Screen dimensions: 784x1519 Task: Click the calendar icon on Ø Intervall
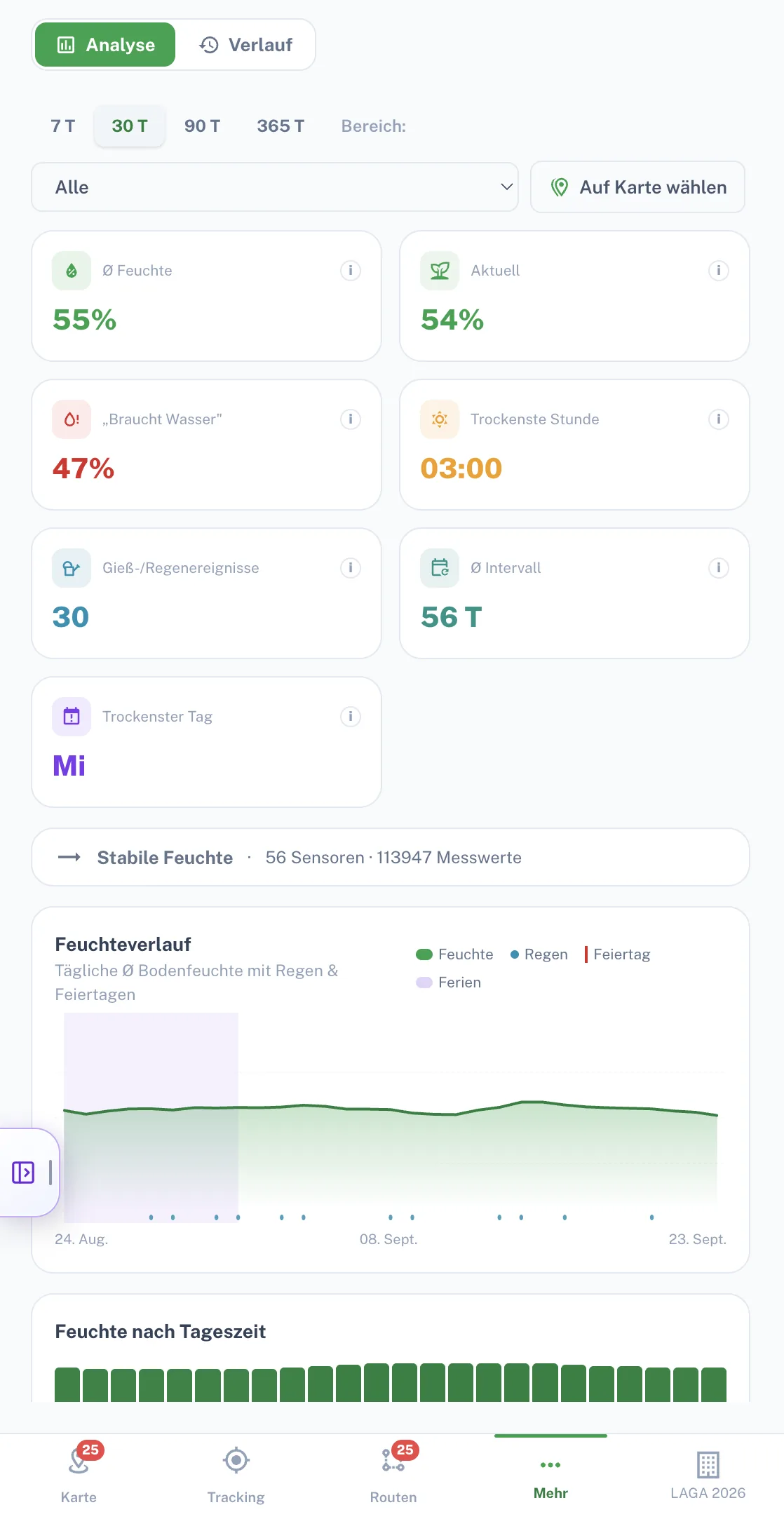pyautogui.click(x=440, y=568)
